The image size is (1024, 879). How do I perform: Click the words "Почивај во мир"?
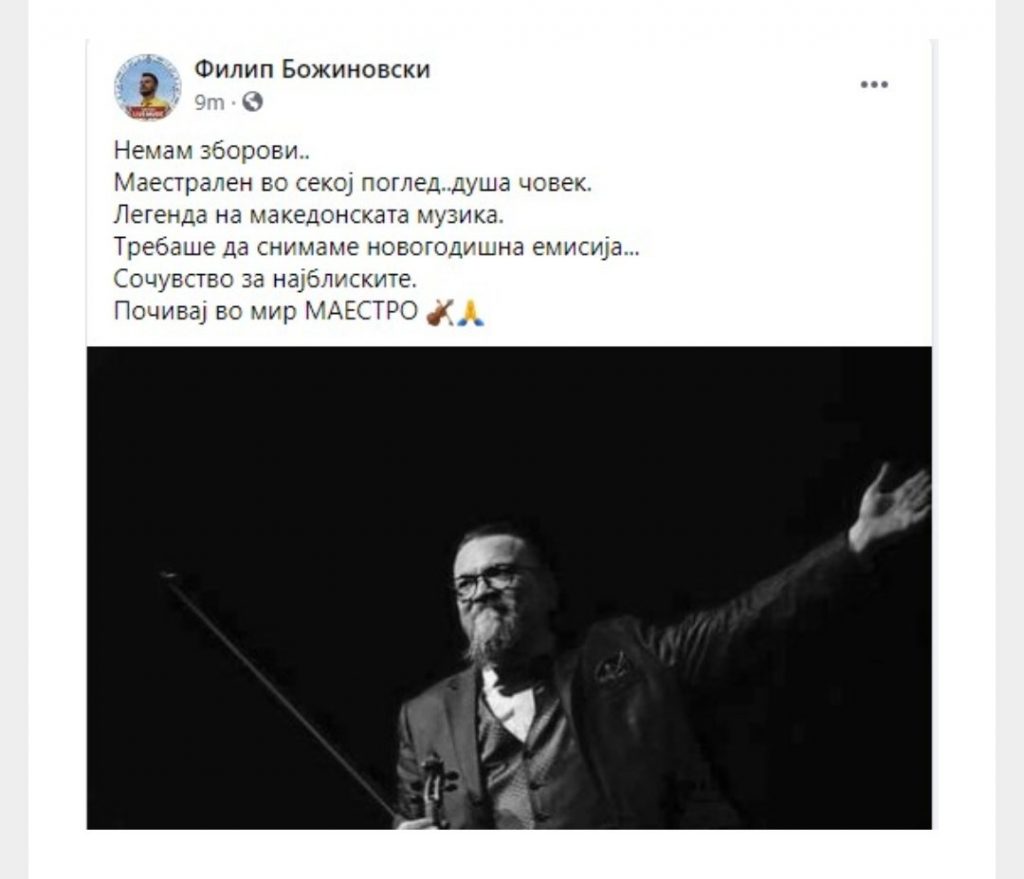[x=206, y=312]
